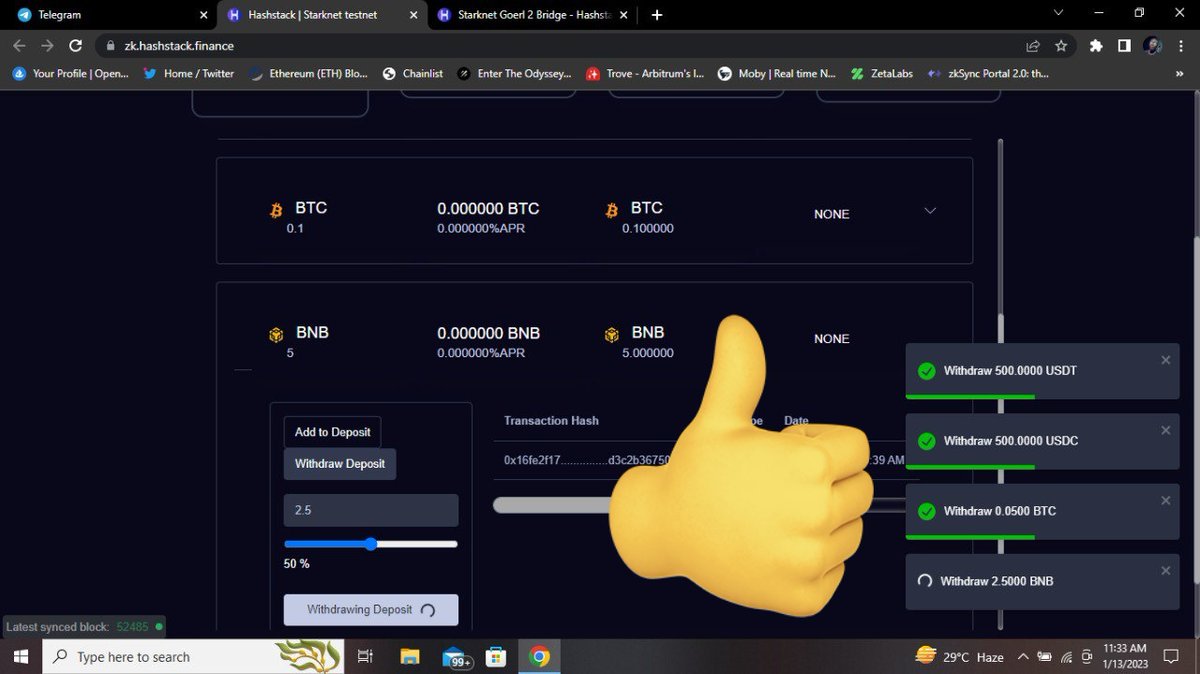Click NONE in the BNB row

(831, 339)
